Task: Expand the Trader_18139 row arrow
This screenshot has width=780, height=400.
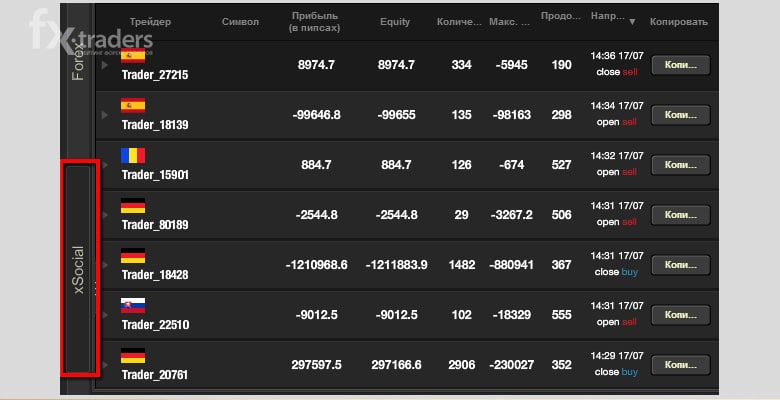Action: pyautogui.click(x=104, y=115)
